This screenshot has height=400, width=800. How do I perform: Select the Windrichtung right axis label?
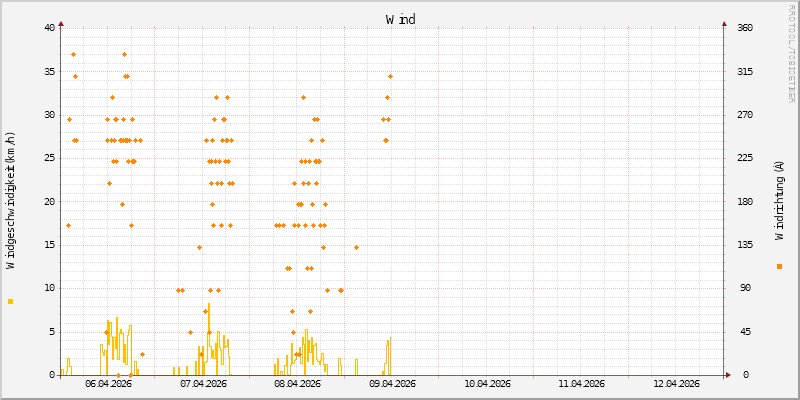(x=779, y=200)
